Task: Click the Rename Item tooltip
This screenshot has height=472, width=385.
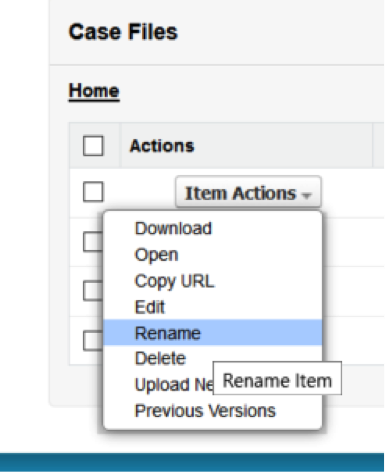Action: pyautogui.click(x=277, y=378)
